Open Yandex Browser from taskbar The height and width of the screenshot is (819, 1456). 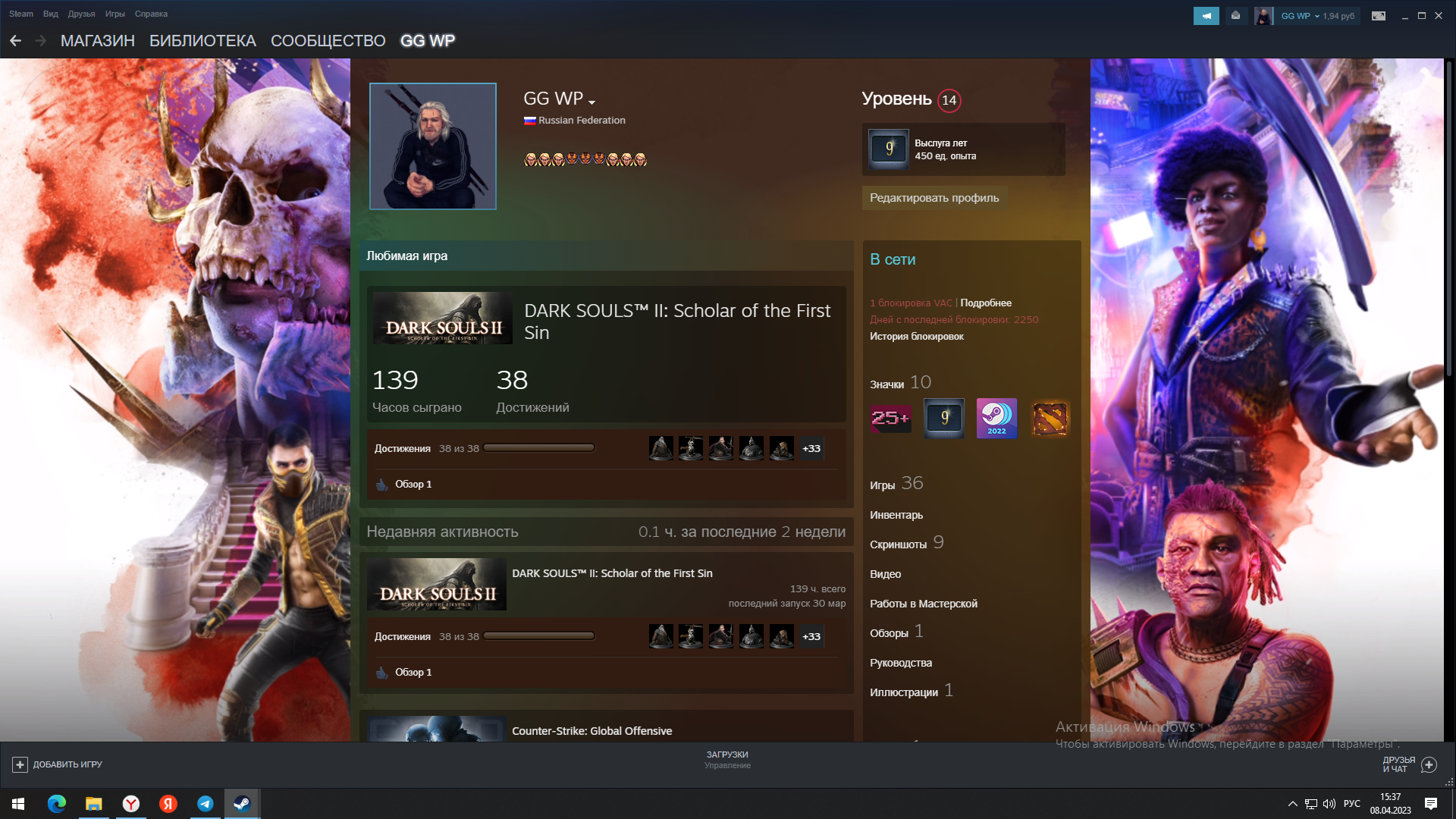(x=130, y=803)
